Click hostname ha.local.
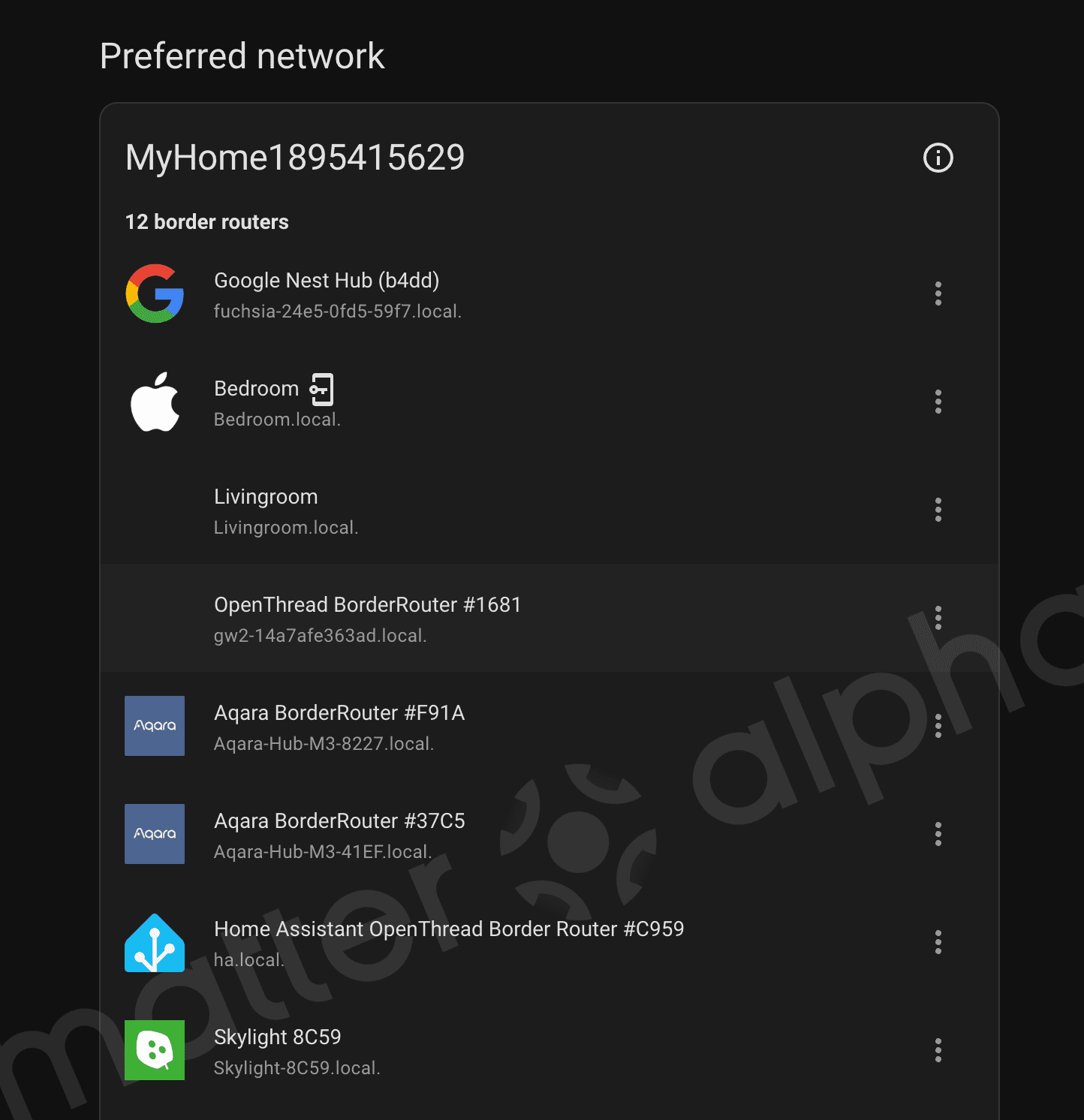 [249, 960]
